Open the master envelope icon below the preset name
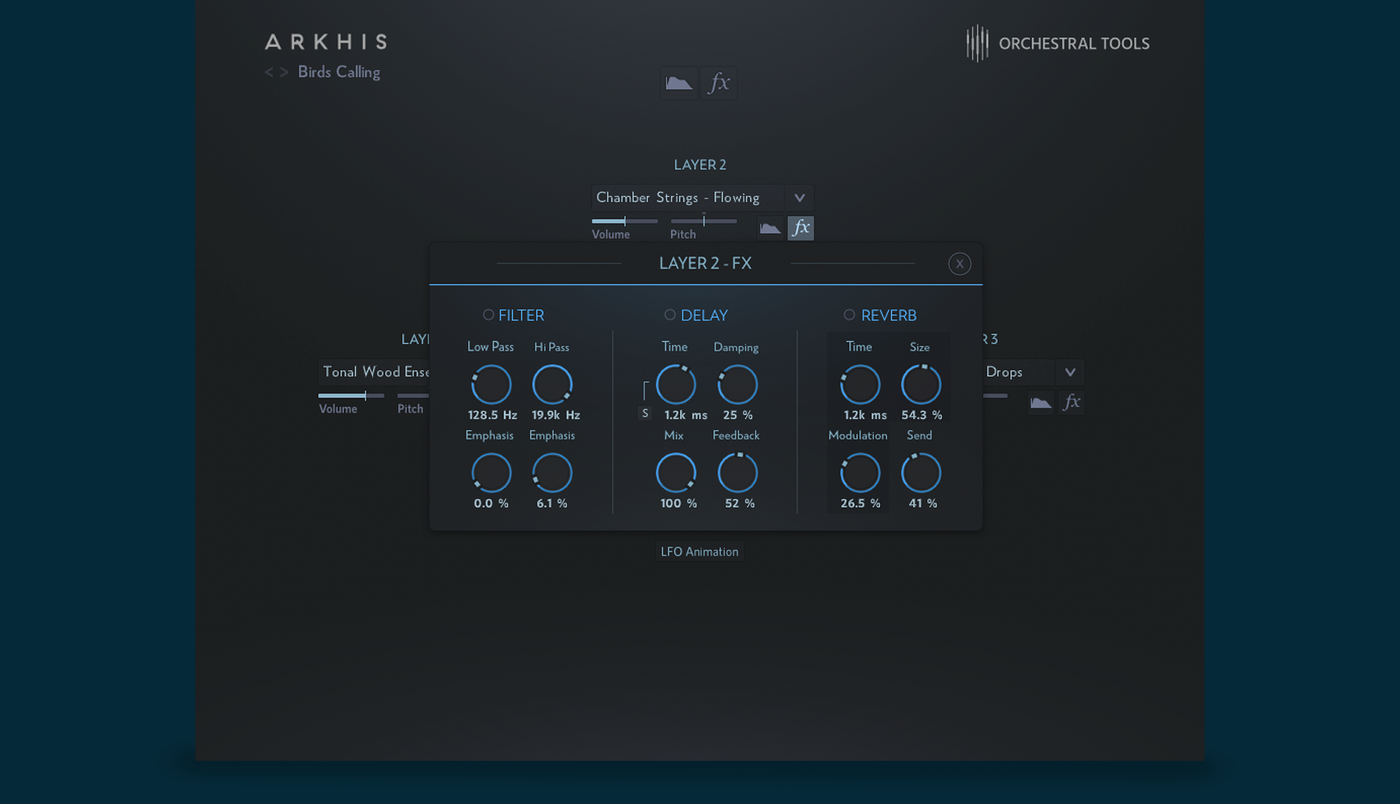1400x804 pixels. pyautogui.click(x=679, y=83)
